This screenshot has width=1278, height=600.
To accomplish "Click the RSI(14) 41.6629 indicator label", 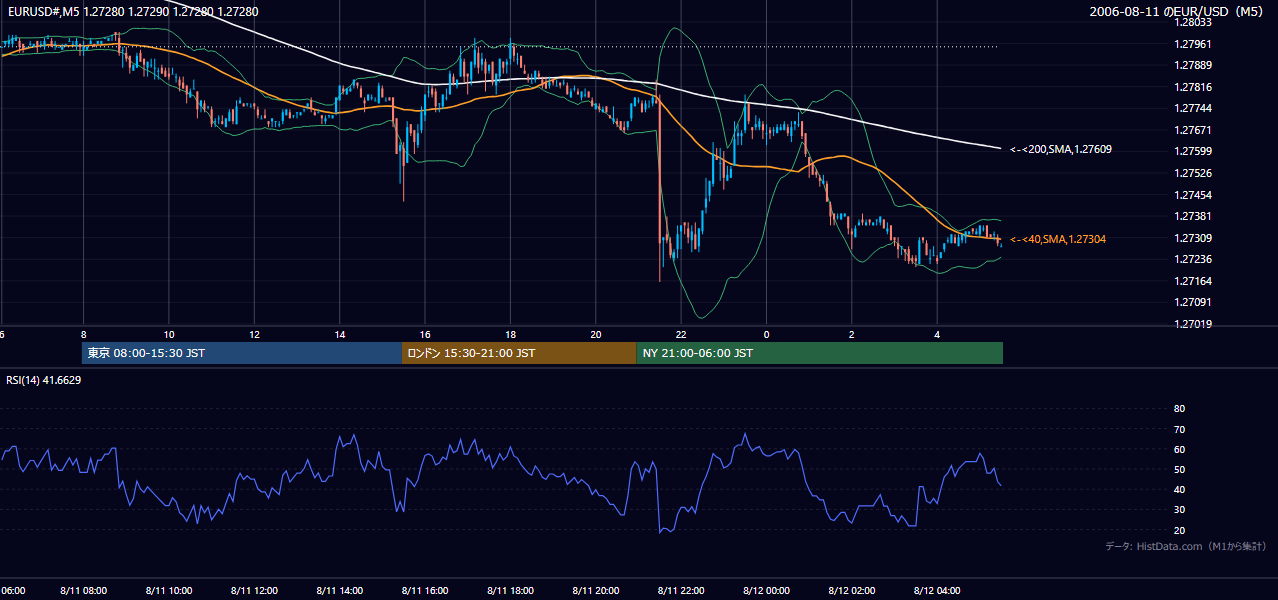I will tap(43, 380).
